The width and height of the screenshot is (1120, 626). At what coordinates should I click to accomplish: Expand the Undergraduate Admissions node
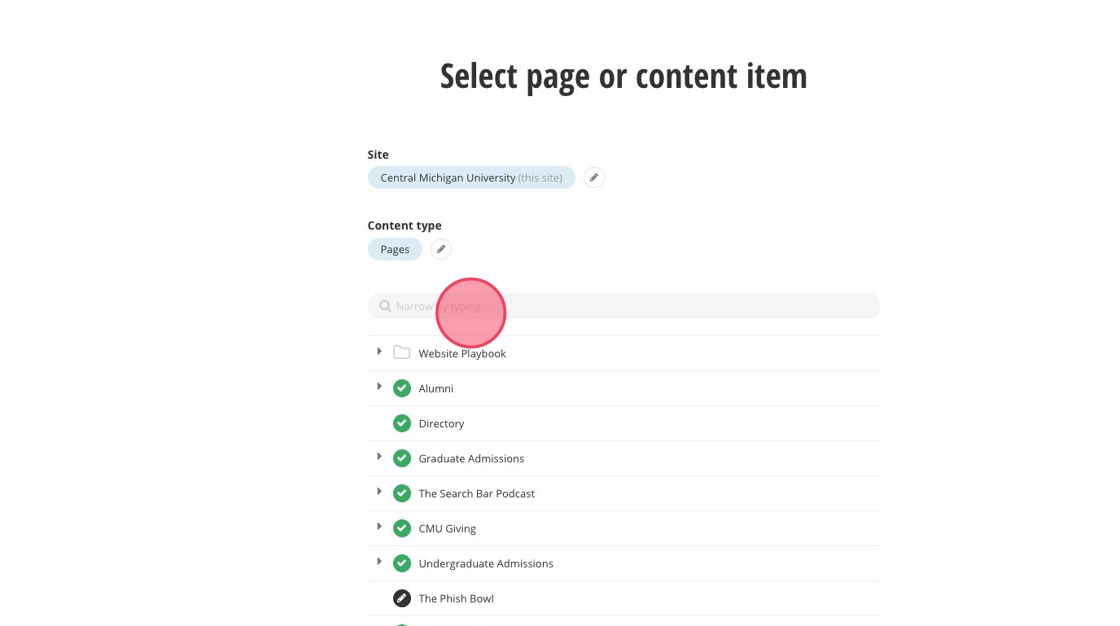[x=379, y=562]
